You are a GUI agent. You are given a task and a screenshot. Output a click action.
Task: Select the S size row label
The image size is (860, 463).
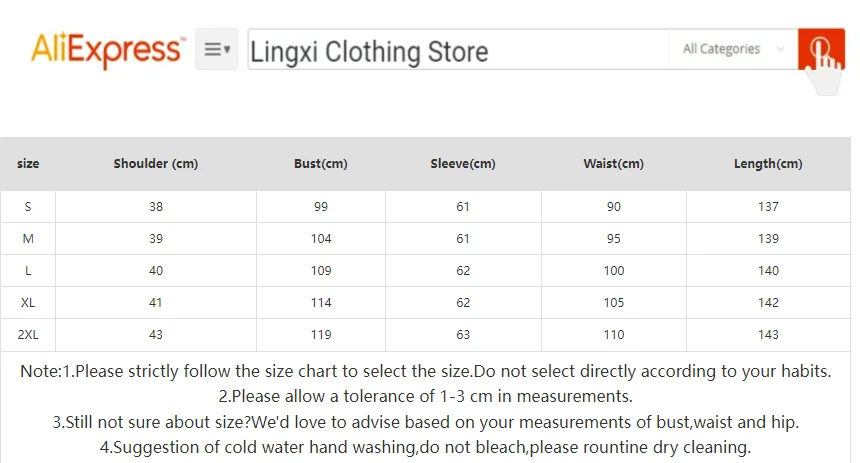28,207
